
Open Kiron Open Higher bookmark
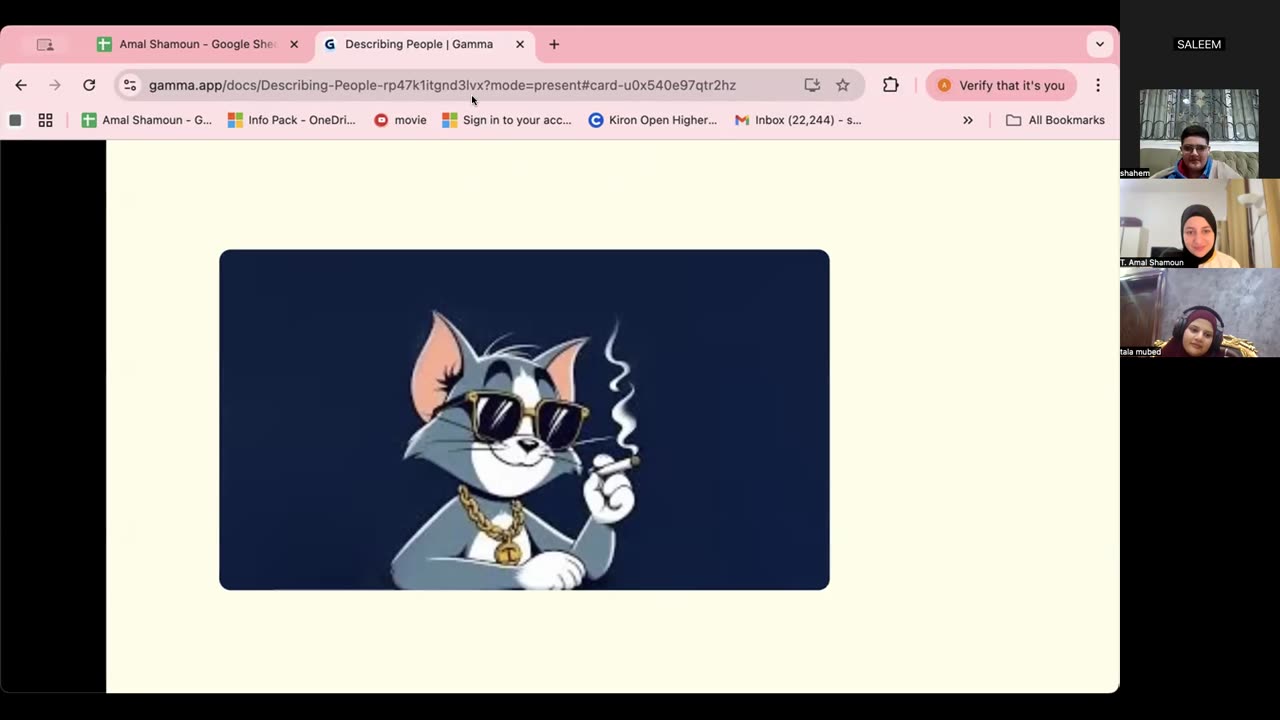[653, 120]
